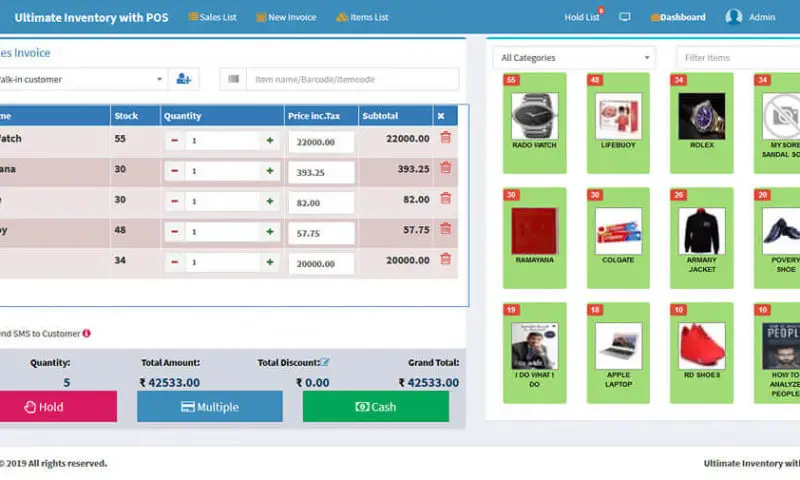Click the Total Discount edit icon
Image resolution: width=800 pixels, height=480 pixels.
325,362
